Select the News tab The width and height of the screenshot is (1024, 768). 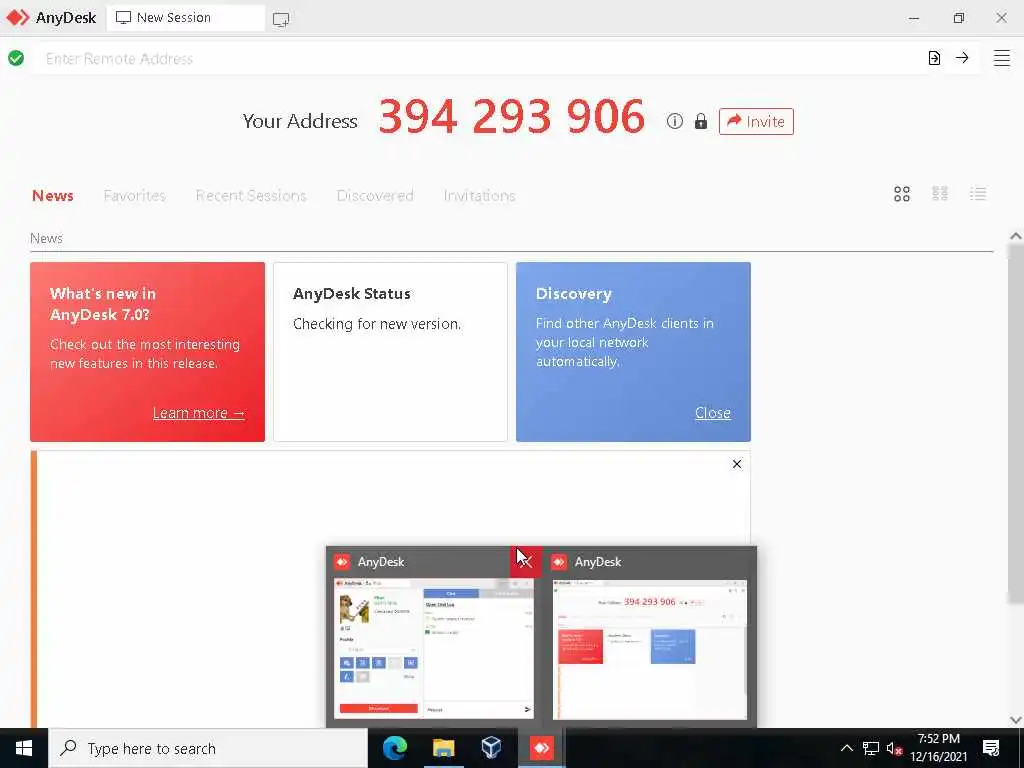point(53,195)
